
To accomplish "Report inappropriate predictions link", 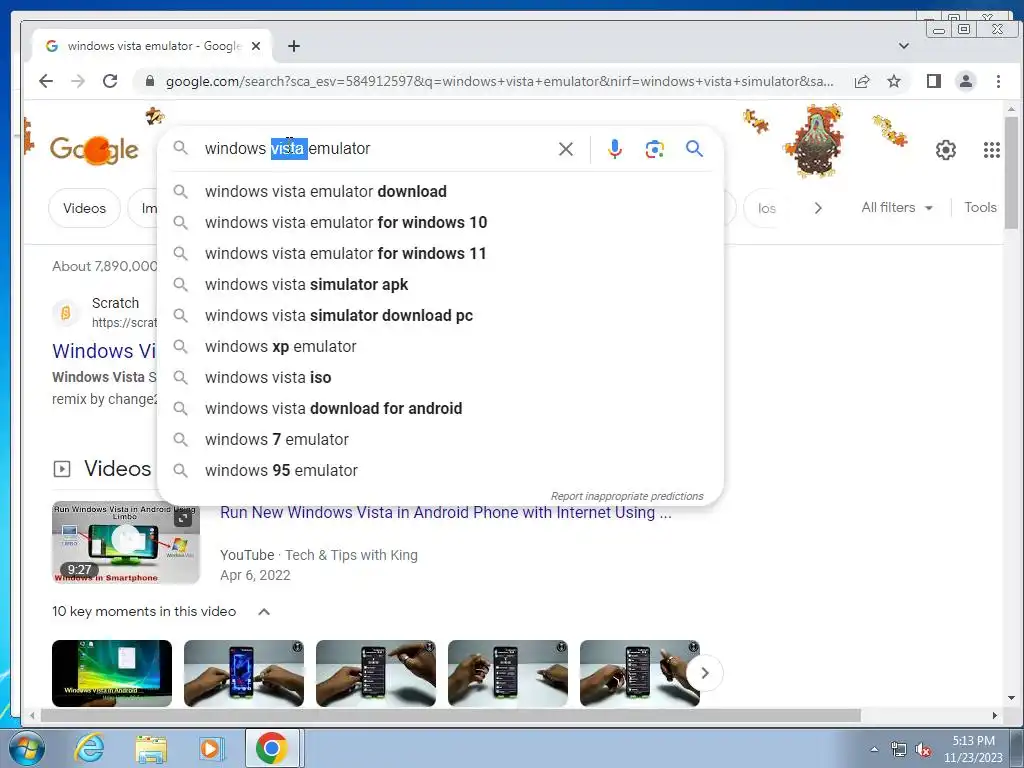I will [627, 496].
